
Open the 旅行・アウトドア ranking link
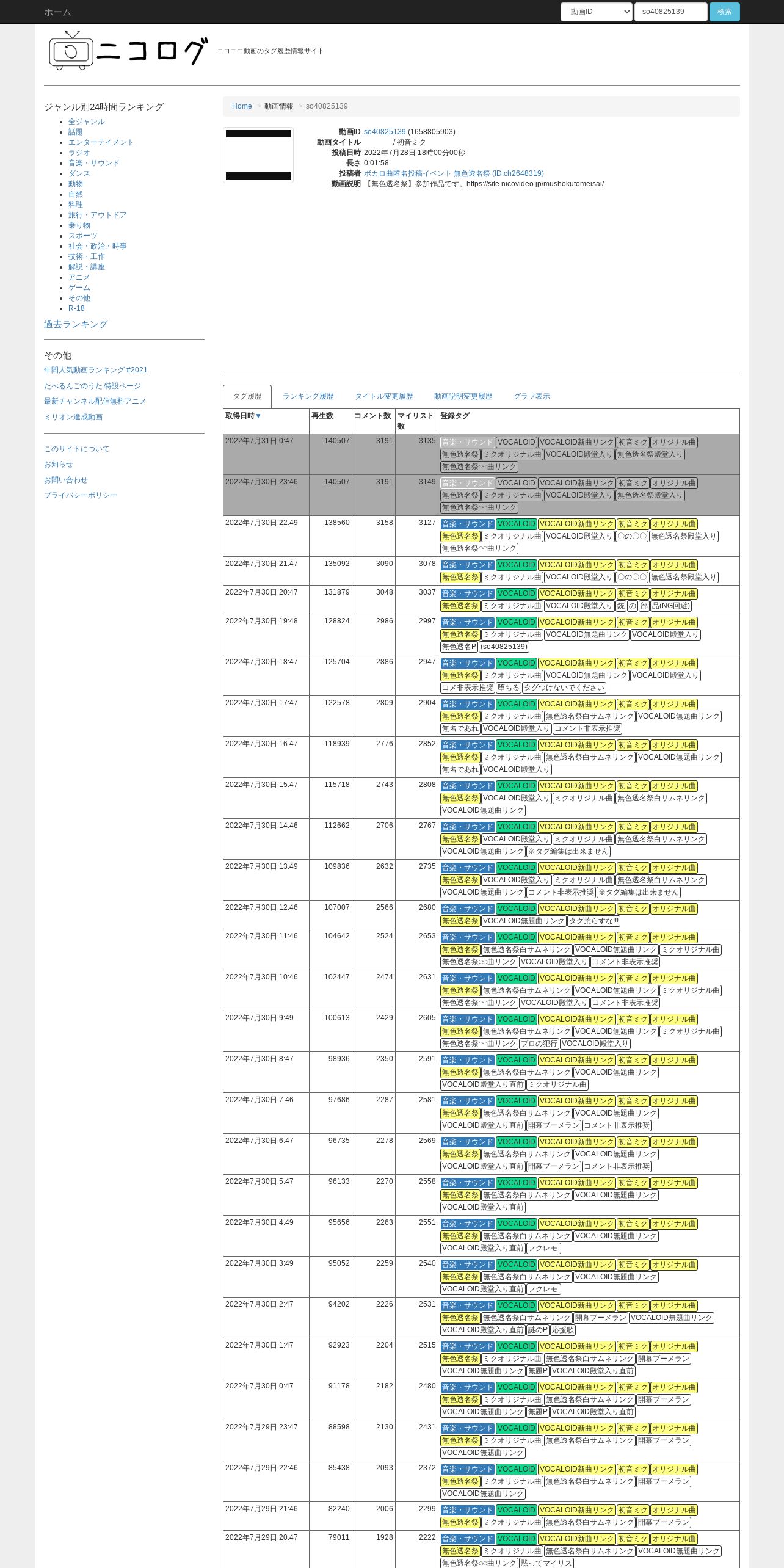click(98, 215)
